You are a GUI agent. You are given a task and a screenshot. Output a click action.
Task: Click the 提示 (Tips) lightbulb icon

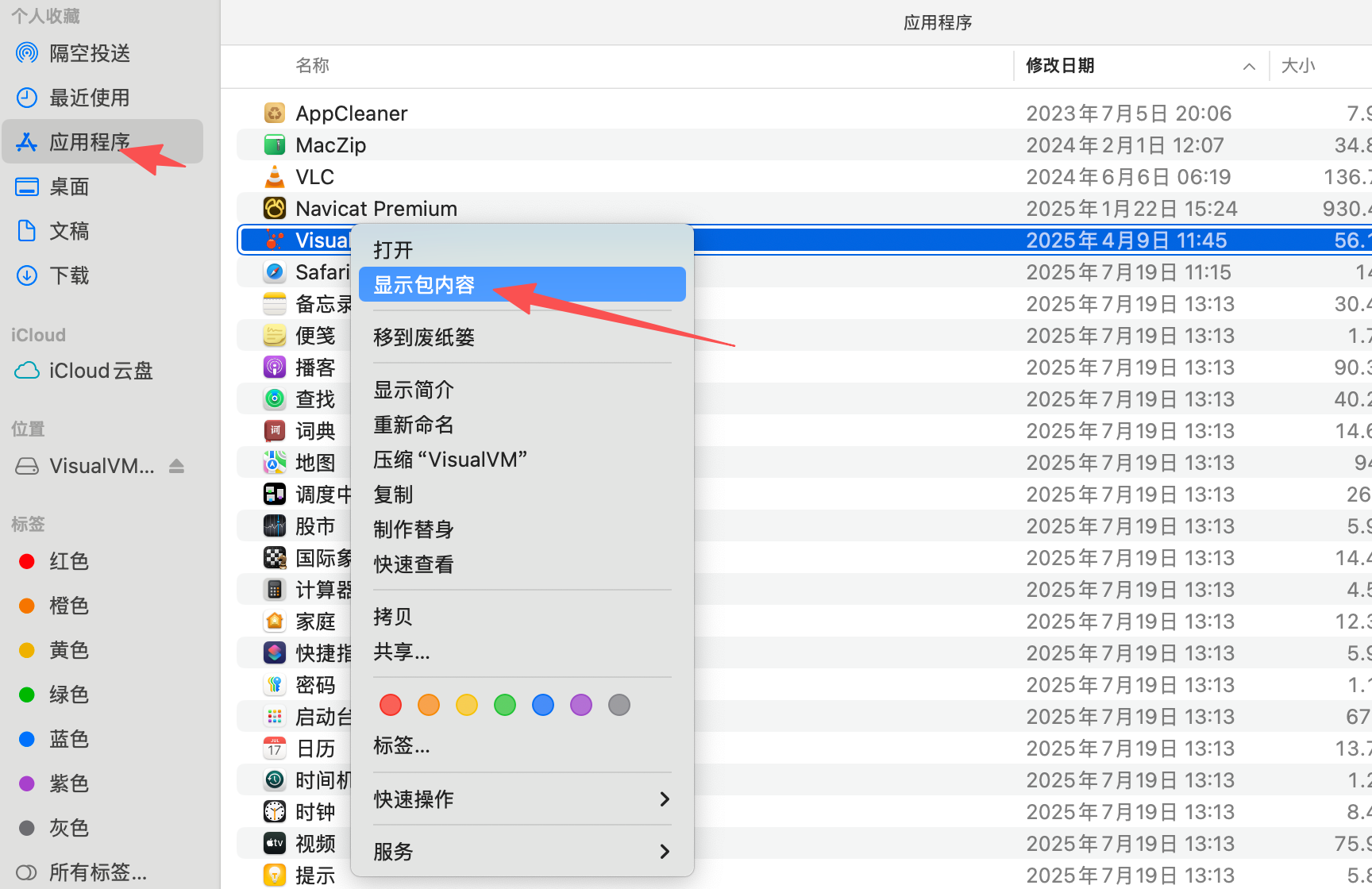[275, 876]
